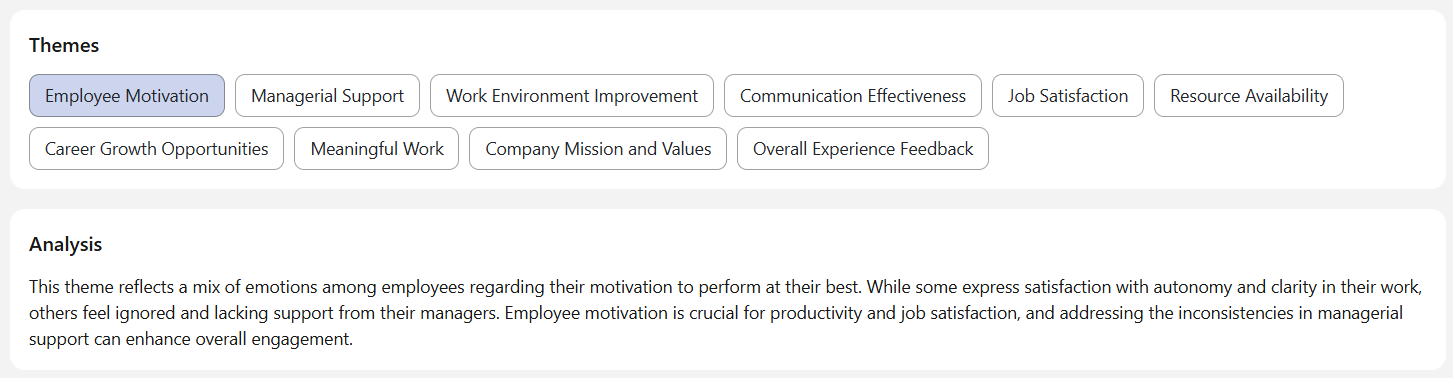
Task: Click the Themes section heading
Action: (64, 45)
